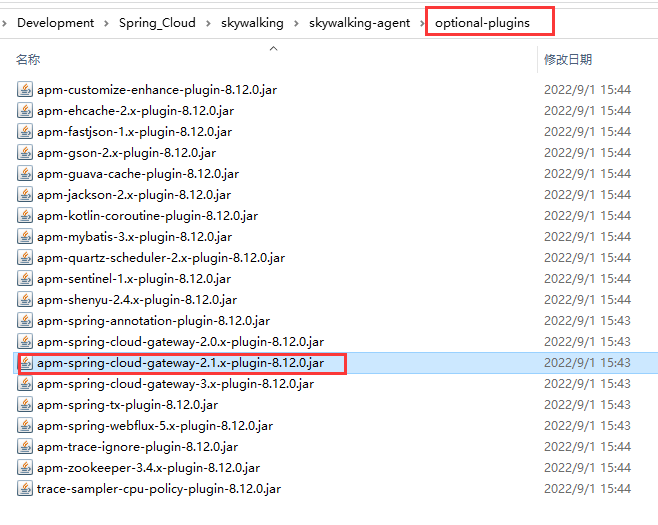Expand chevron before Development breadcrumb
This screenshot has height=525, width=658.
coord(4,23)
